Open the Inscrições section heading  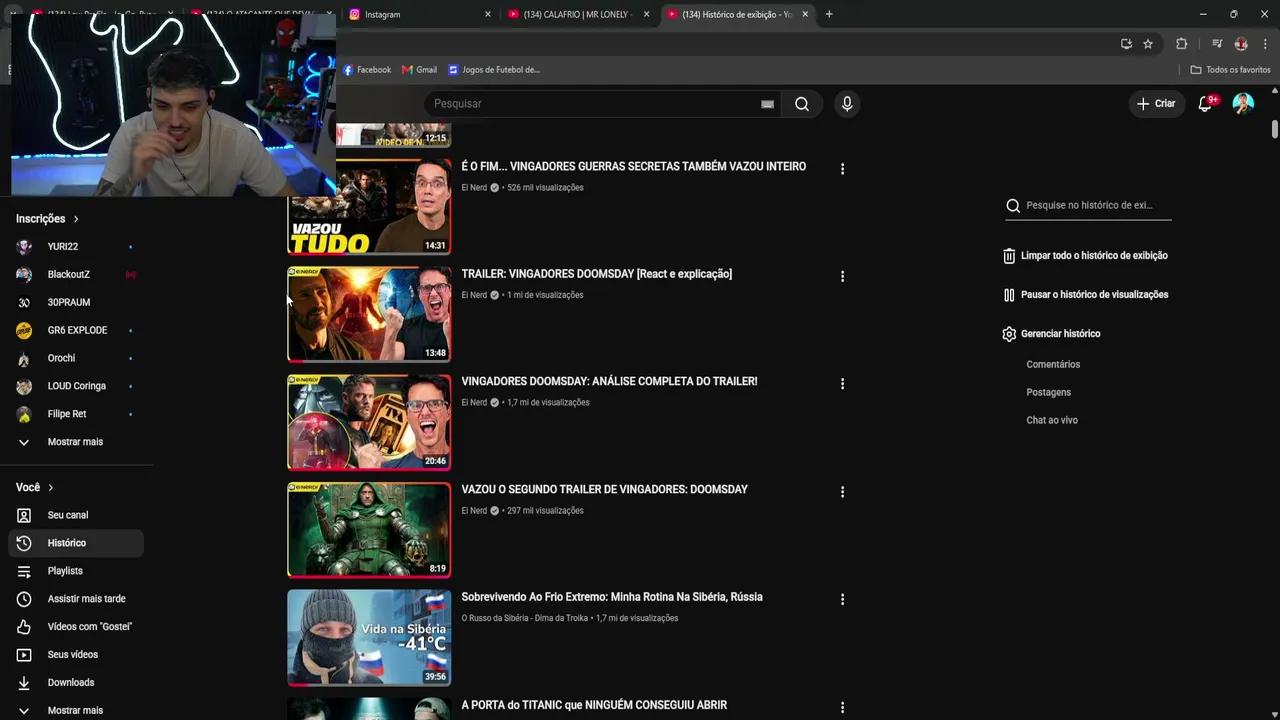click(47, 219)
